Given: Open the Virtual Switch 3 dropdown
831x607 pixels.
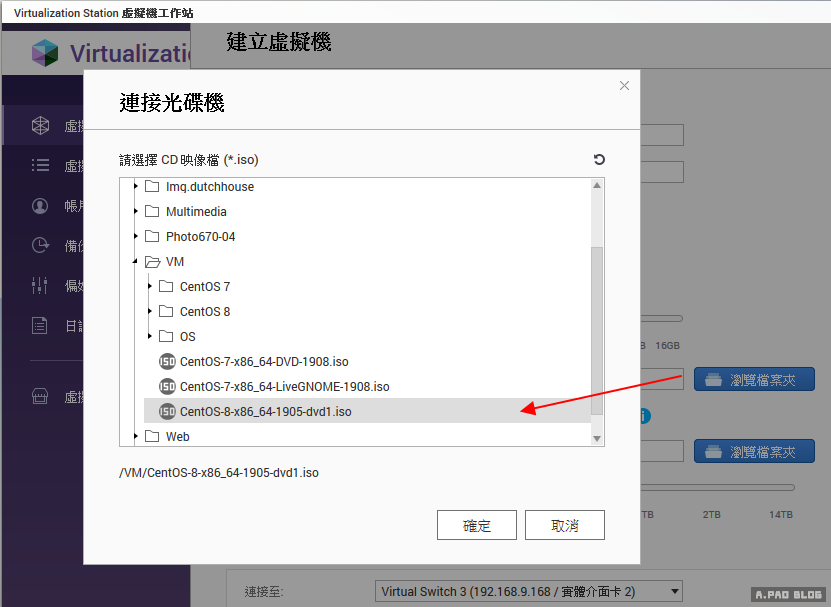Looking at the screenshot, I should point(528,591).
